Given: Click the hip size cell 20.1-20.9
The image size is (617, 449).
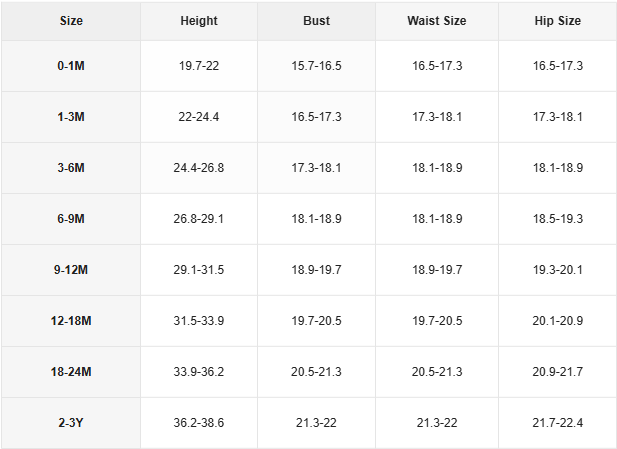Looking at the screenshot, I should pyautogui.click(x=558, y=321).
